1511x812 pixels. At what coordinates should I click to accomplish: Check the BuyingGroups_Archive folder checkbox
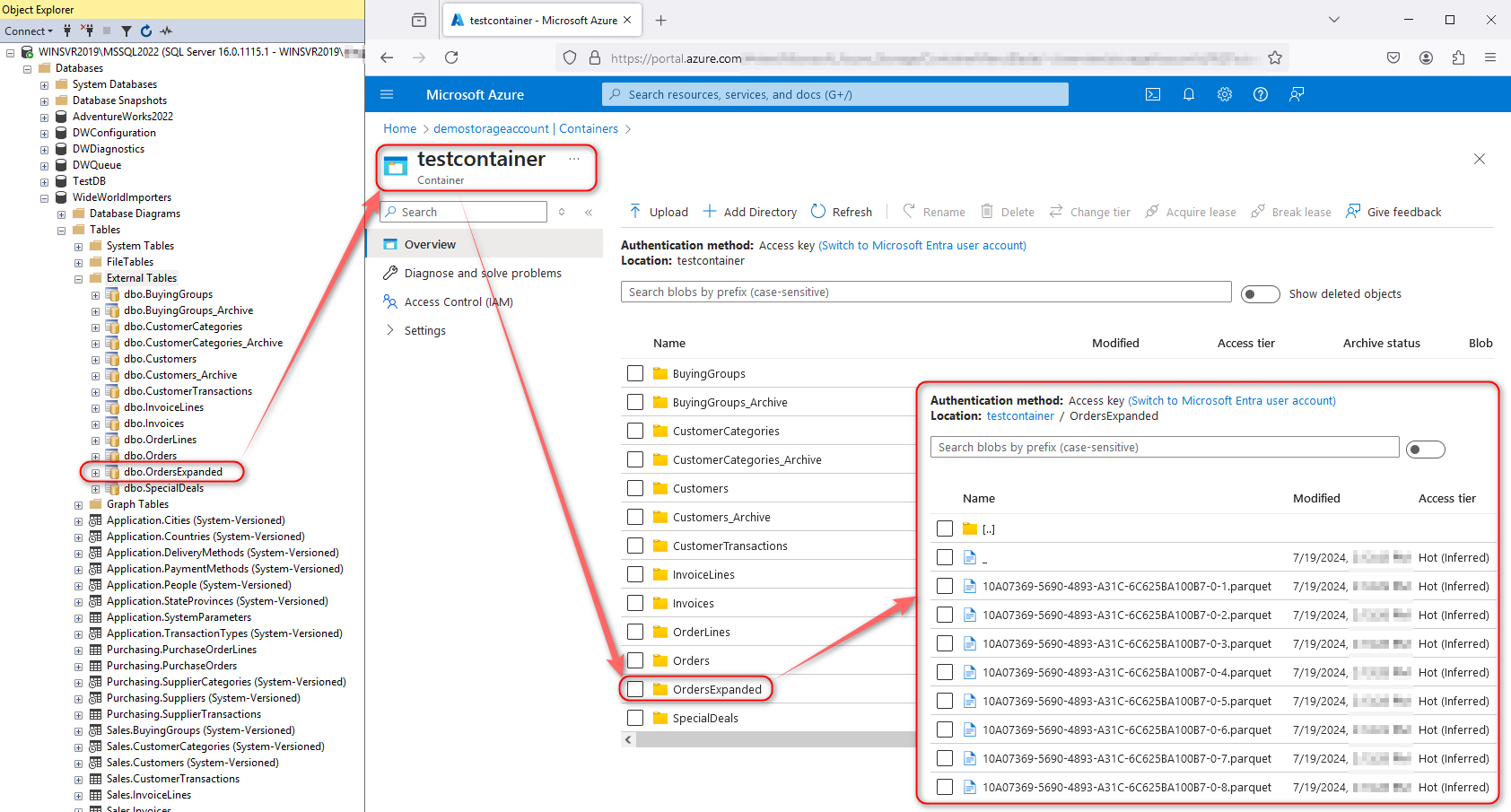(x=635, y=402)
